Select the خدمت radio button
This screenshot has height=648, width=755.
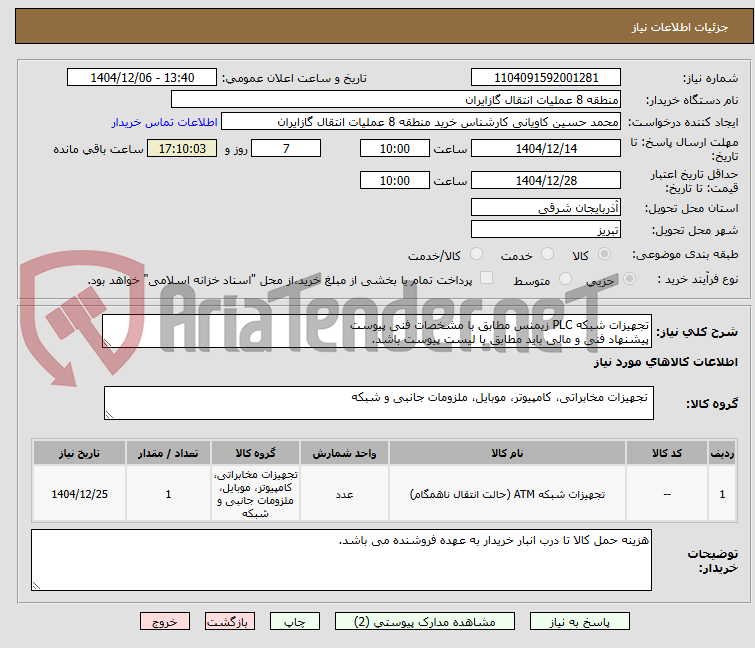point(547,254)
